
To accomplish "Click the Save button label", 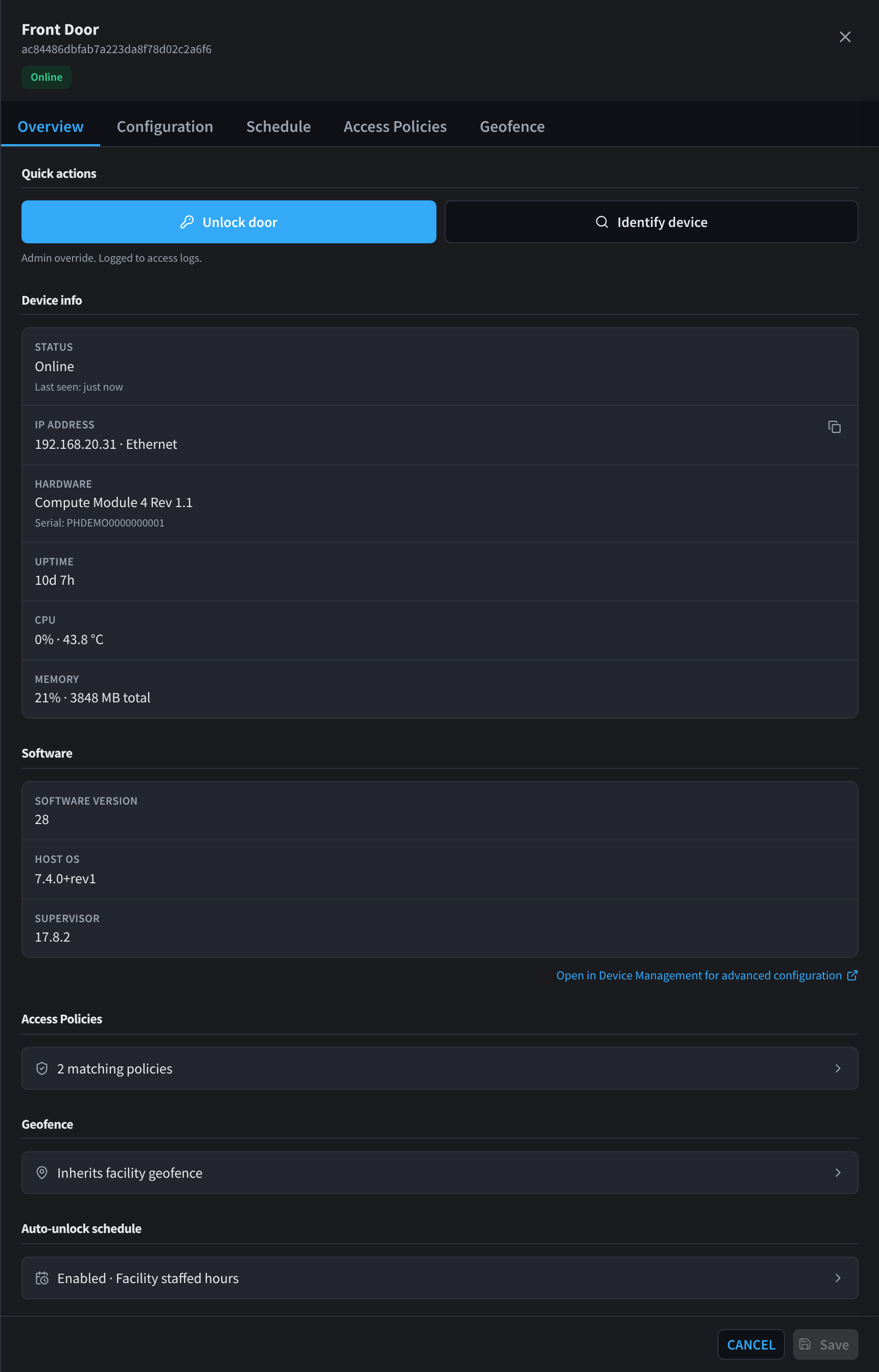I will click(x=834, y=1344).
